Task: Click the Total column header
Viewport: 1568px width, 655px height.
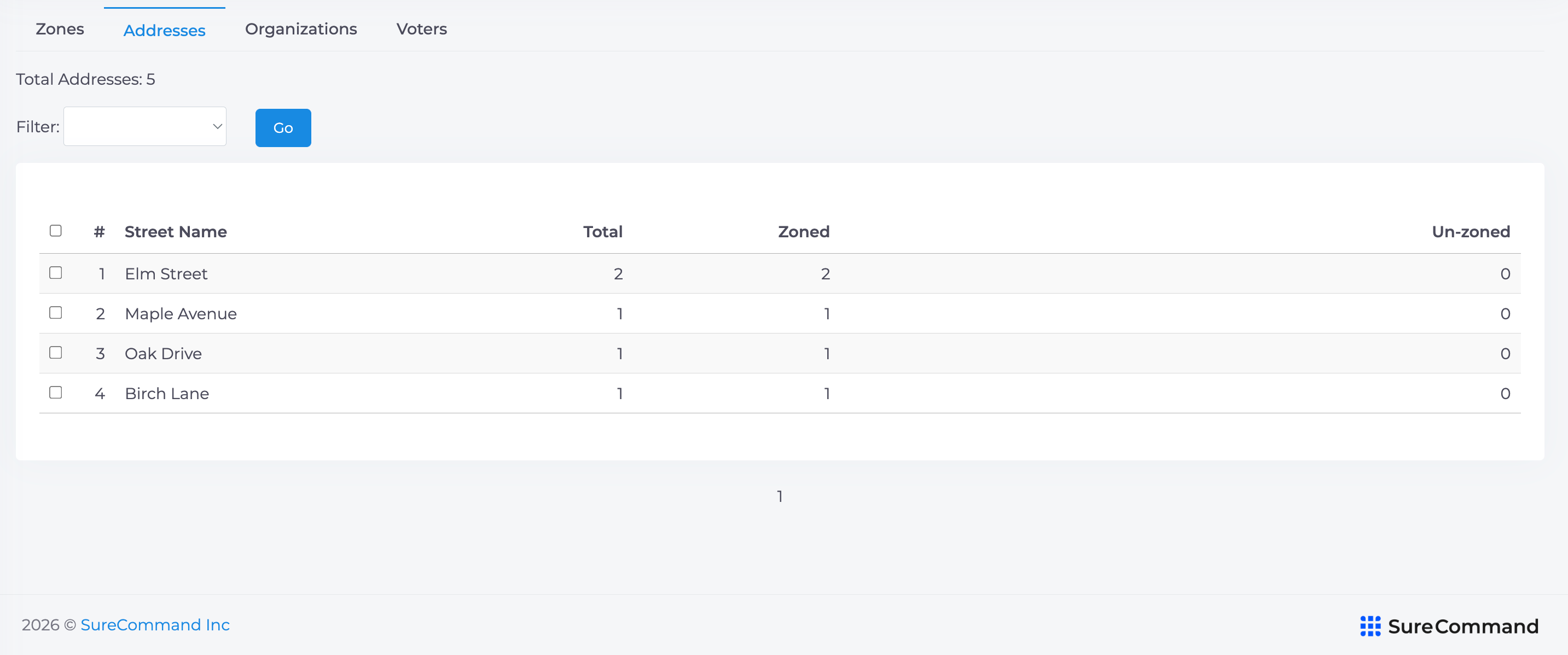Action: pyautogui.click(x=602, y=232)
